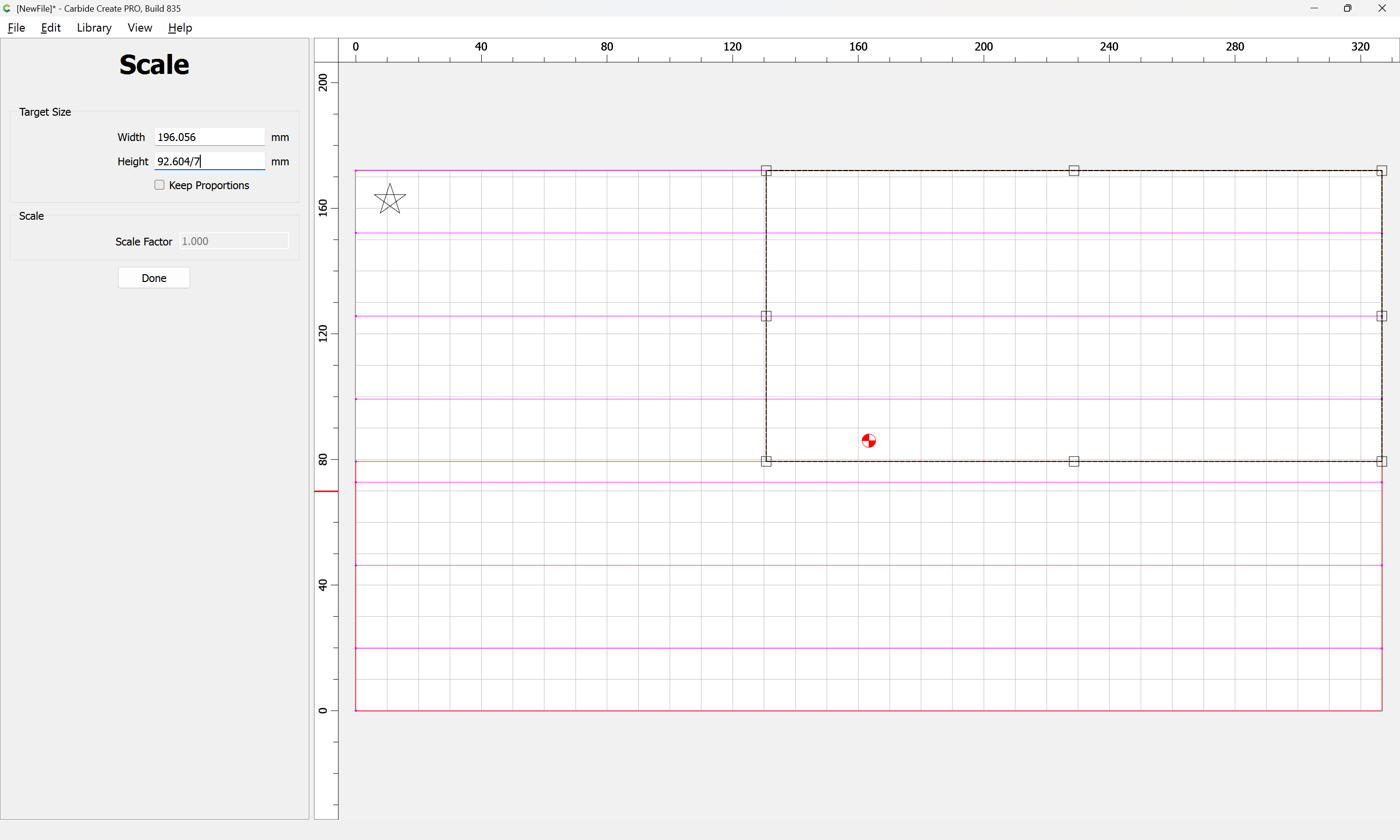
Task: Click the bottom-right selection resize handle
Action: (x=1381, y=461)
